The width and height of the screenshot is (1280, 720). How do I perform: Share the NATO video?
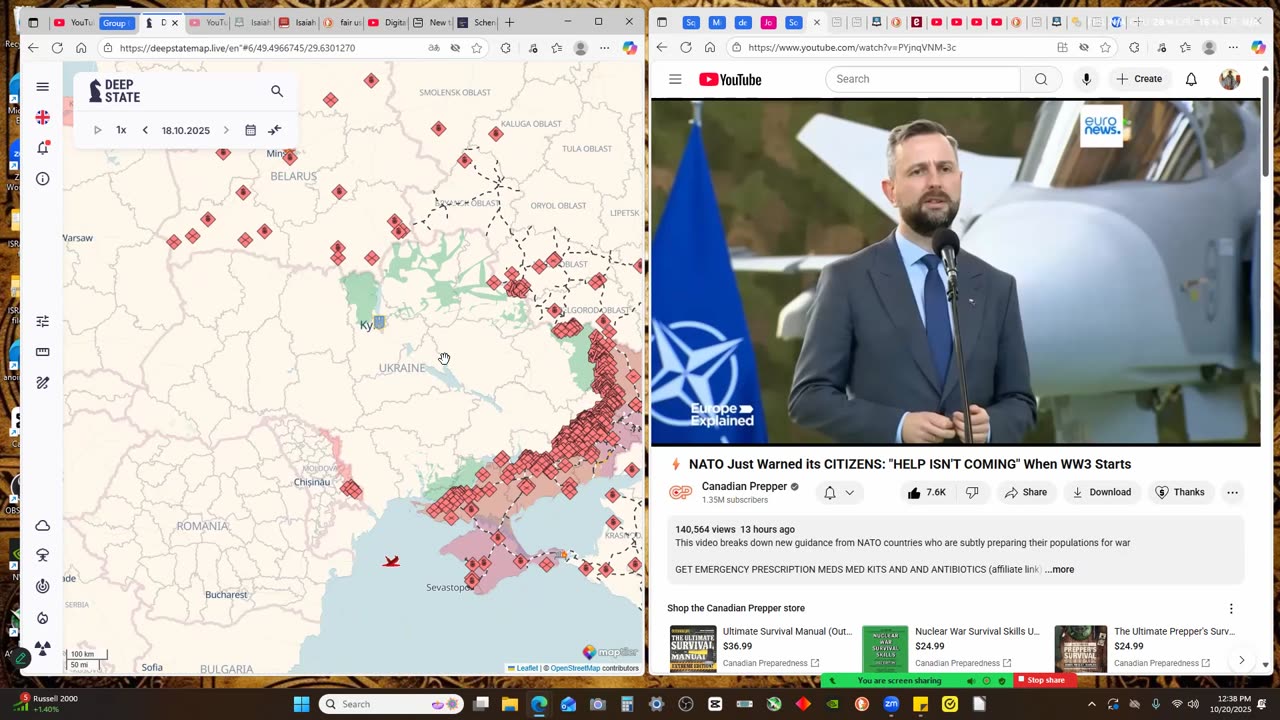(1026, 492)
